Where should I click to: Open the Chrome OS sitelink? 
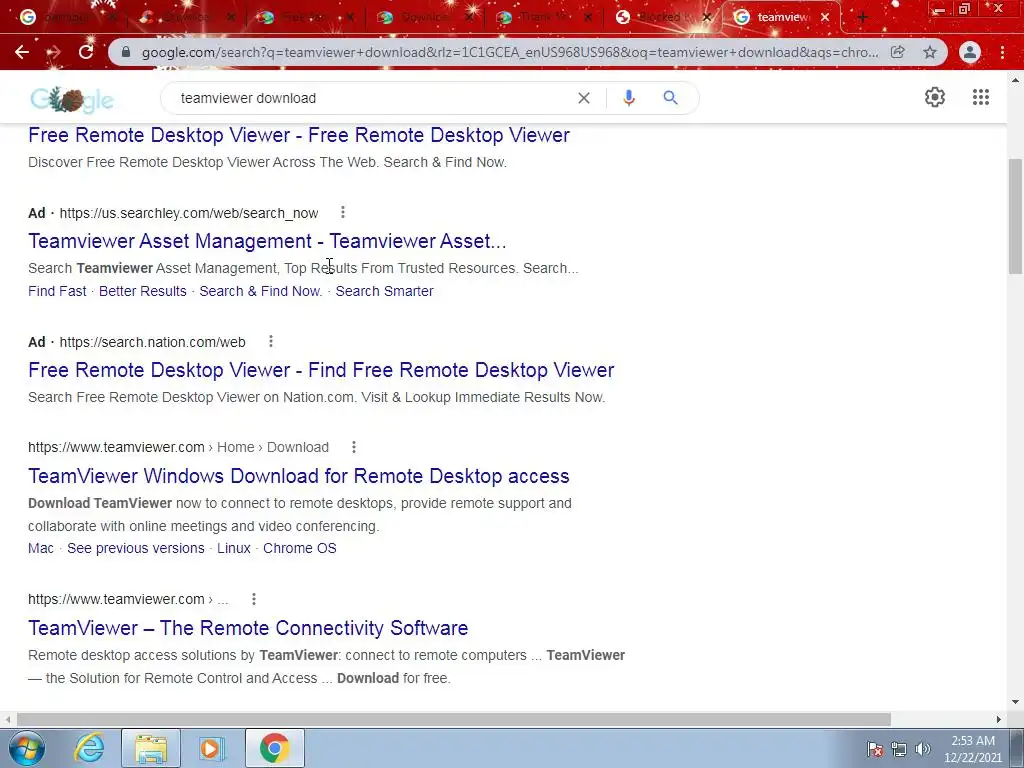coord(300,548)
